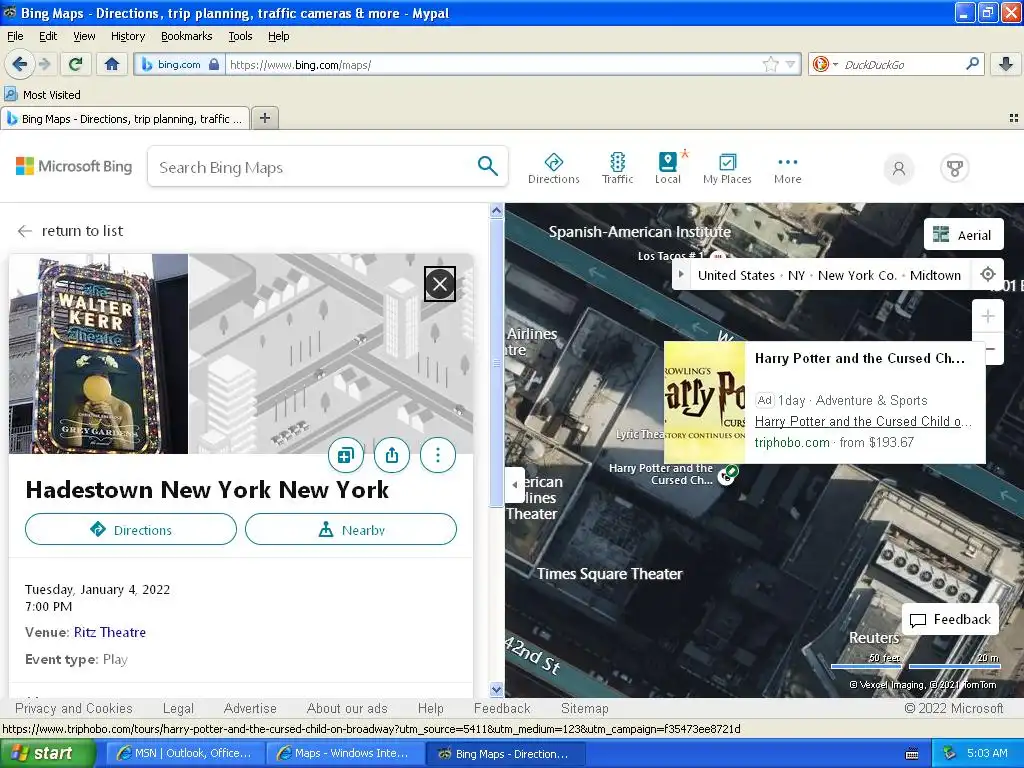
Task: Click the Nearby button
Action: pos(351,529)
